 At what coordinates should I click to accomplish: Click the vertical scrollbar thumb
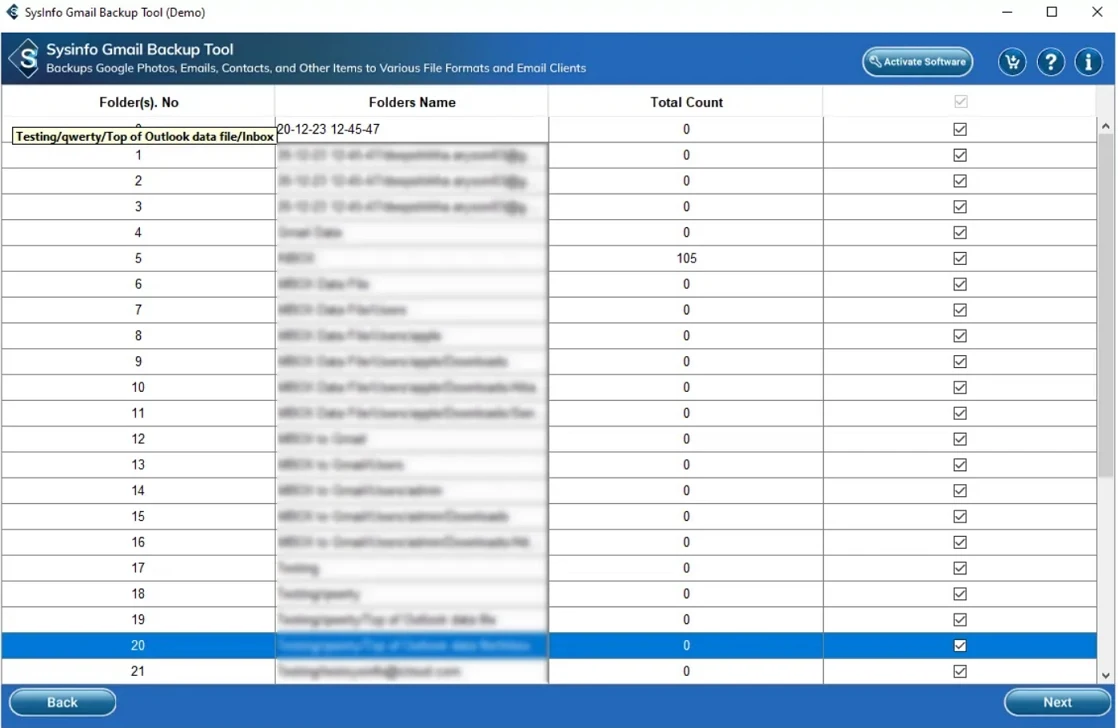(1105, 304)
